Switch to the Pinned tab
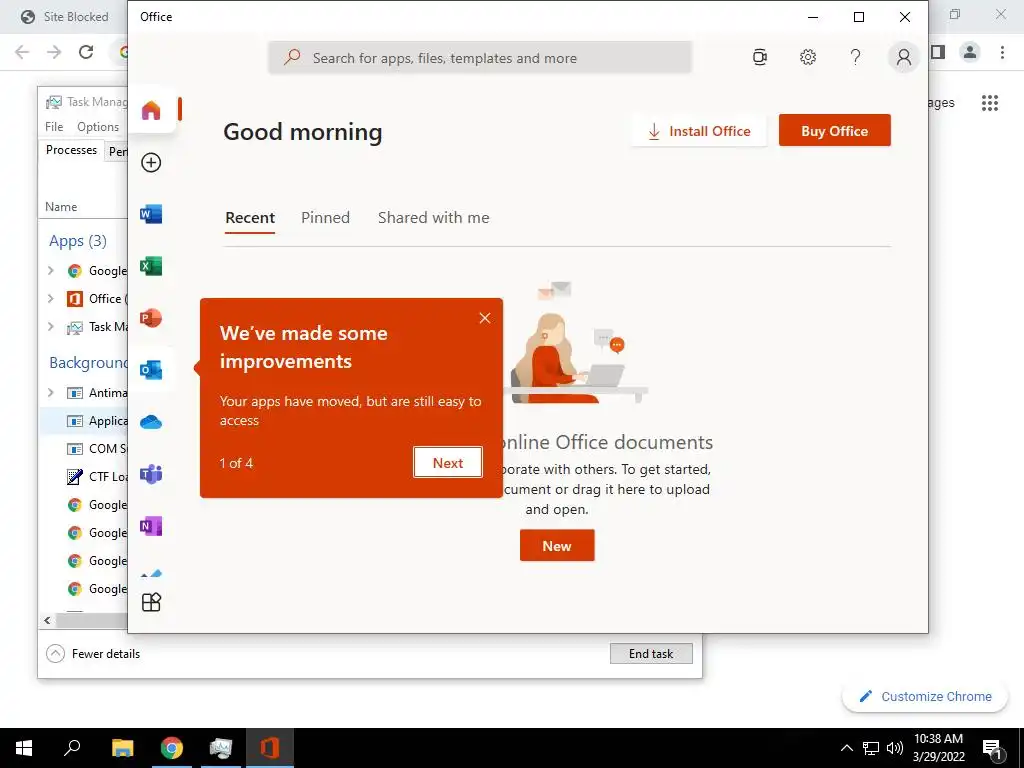 325,217
